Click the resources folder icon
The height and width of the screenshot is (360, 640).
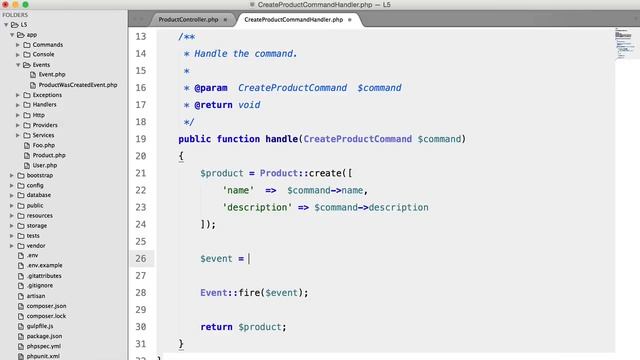pos(21,216)
